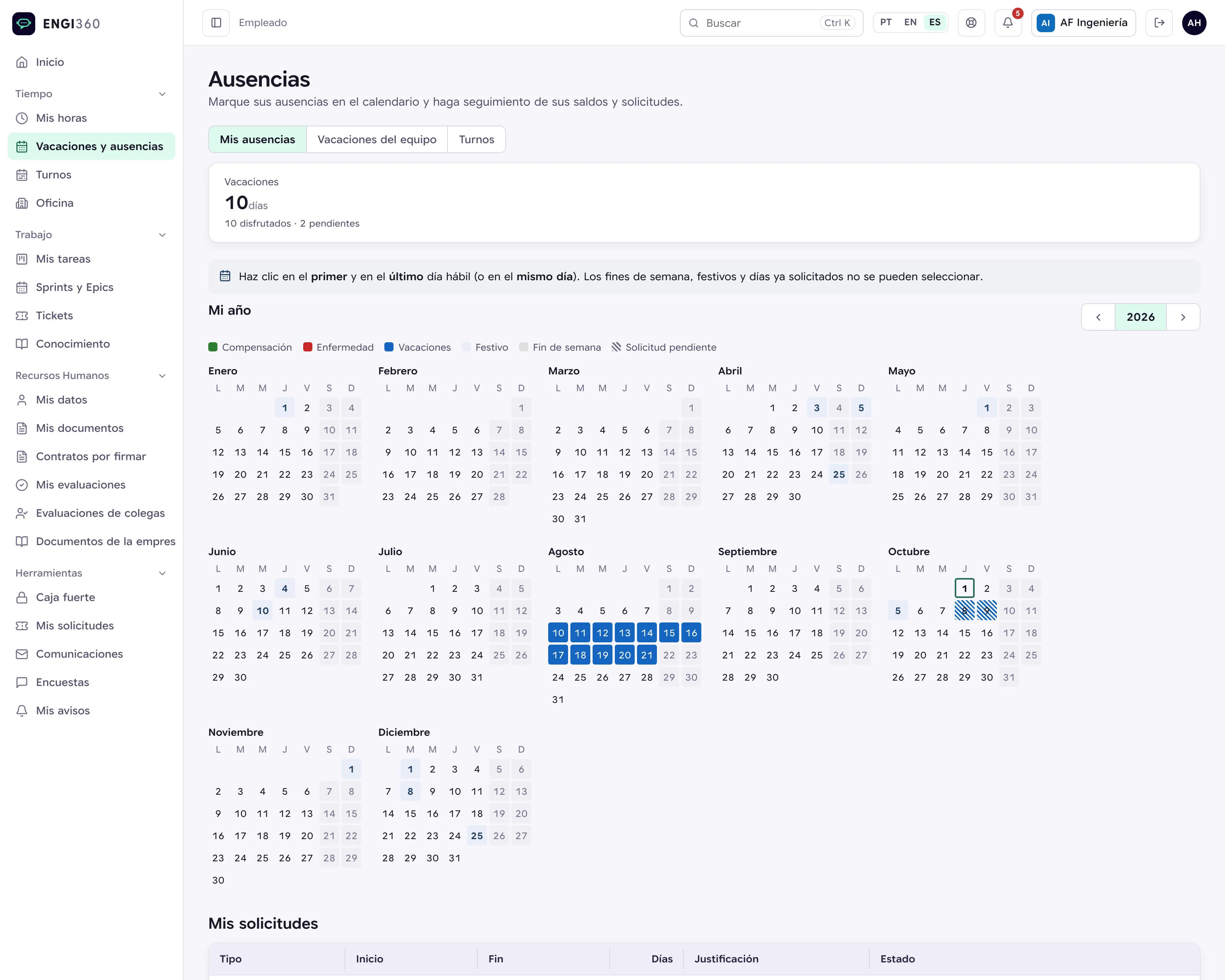This screenshot has width=1225, height=980.
Task: Open Encuestas in sidebar
Action: click(x=91, y=682)
